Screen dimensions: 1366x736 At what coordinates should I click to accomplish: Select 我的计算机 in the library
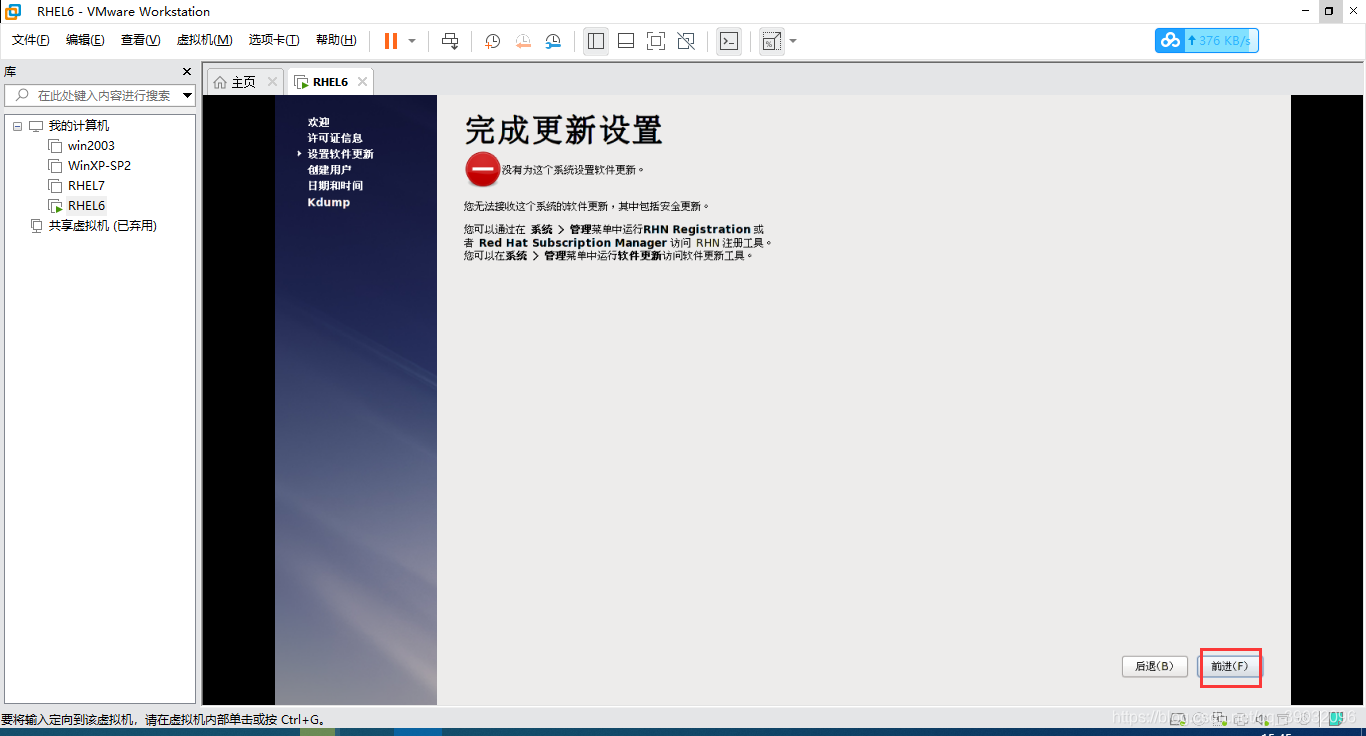point(79,126)
